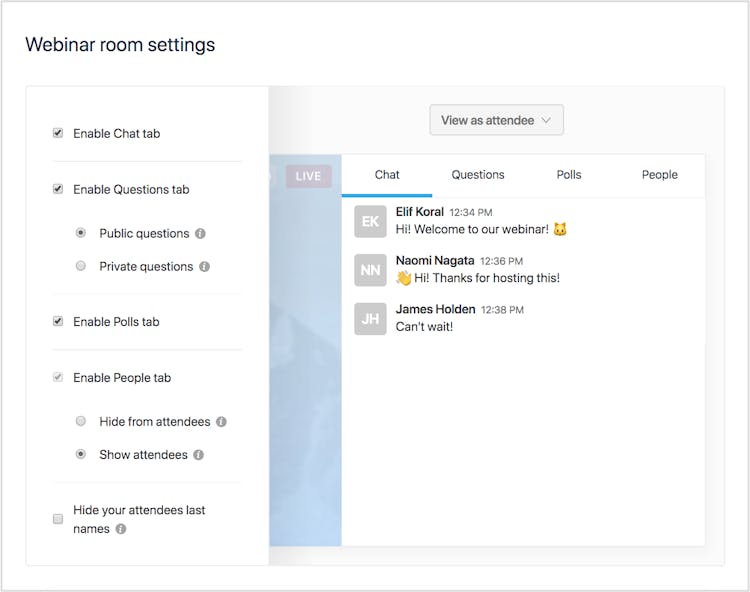The height and width of the screenshot is (592, 750).
Task: Click James Holden's JH avatar
Action: [x=370, y=318]
